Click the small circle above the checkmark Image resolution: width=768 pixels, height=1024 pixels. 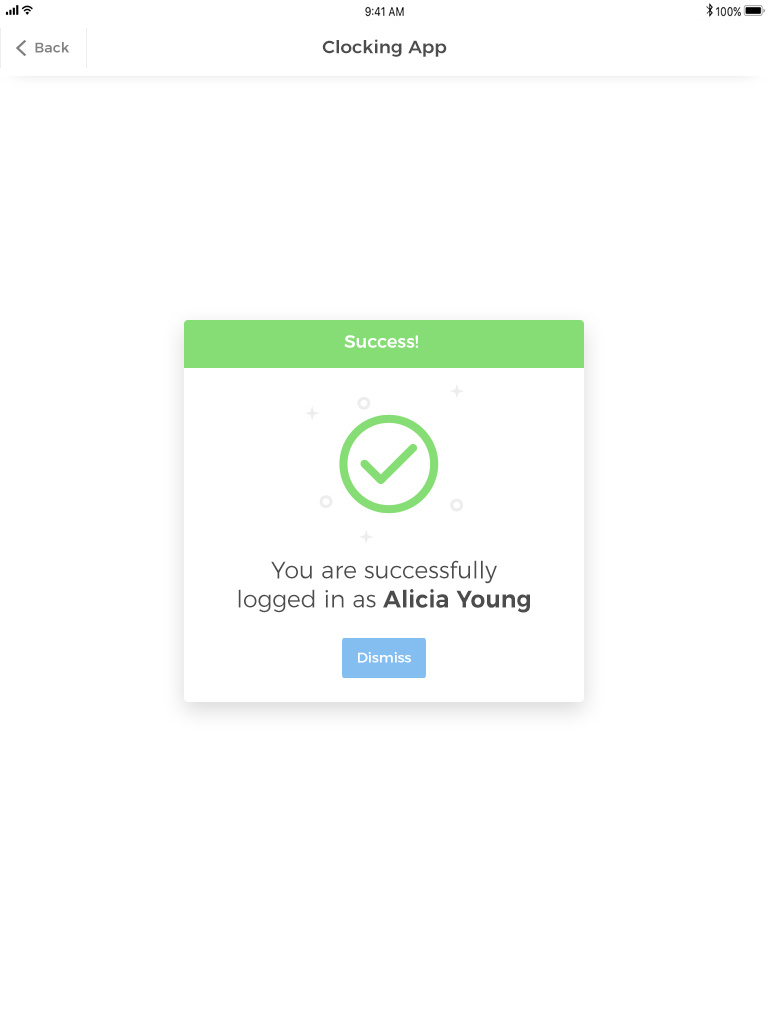click(x=364, y=403)
